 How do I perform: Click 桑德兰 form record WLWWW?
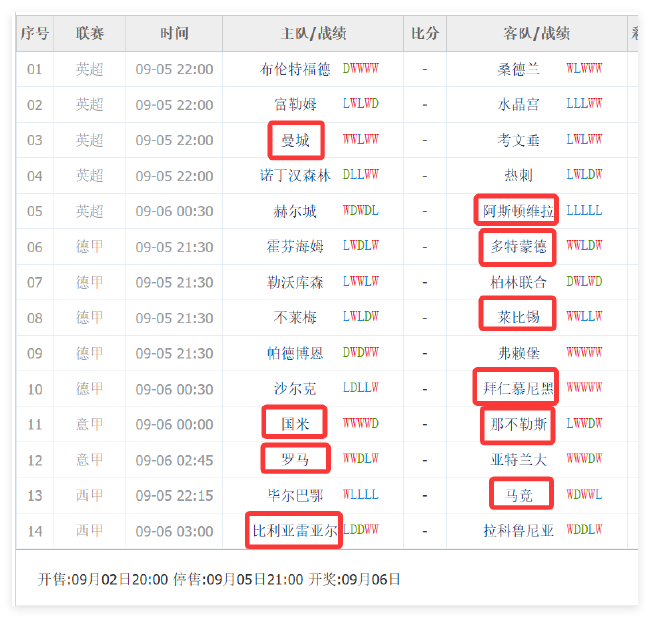584,68
